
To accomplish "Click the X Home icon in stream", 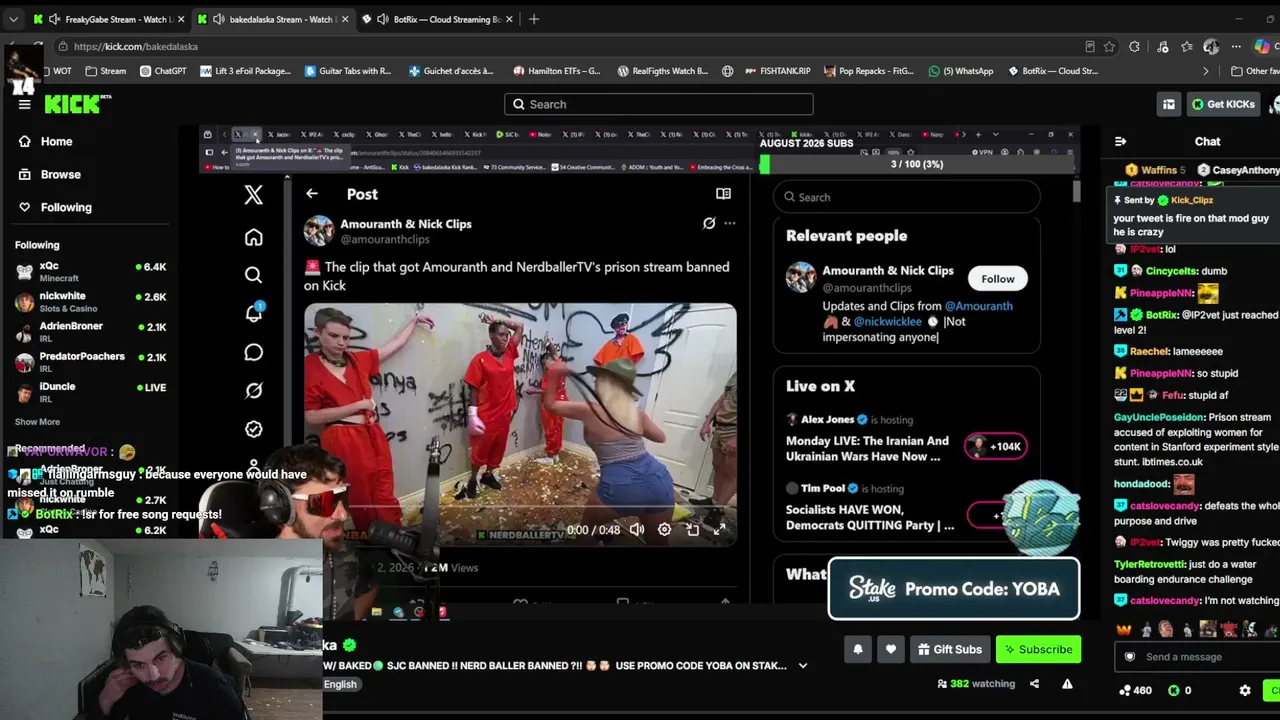I will (x=253, y=237).
